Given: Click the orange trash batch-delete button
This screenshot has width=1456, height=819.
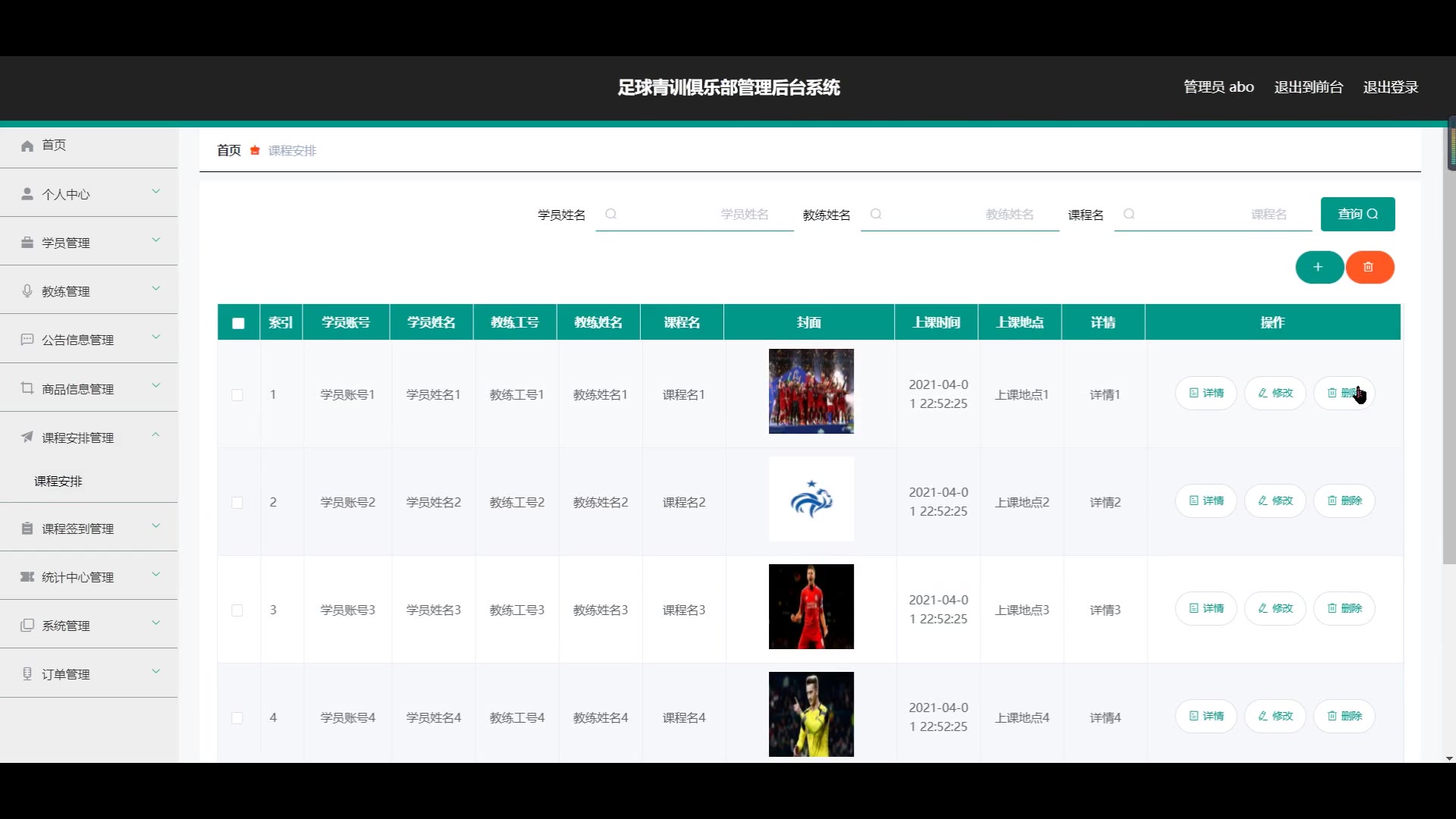Looking at the screenshot, I should pyautogui.click(x=1369, y=267).
